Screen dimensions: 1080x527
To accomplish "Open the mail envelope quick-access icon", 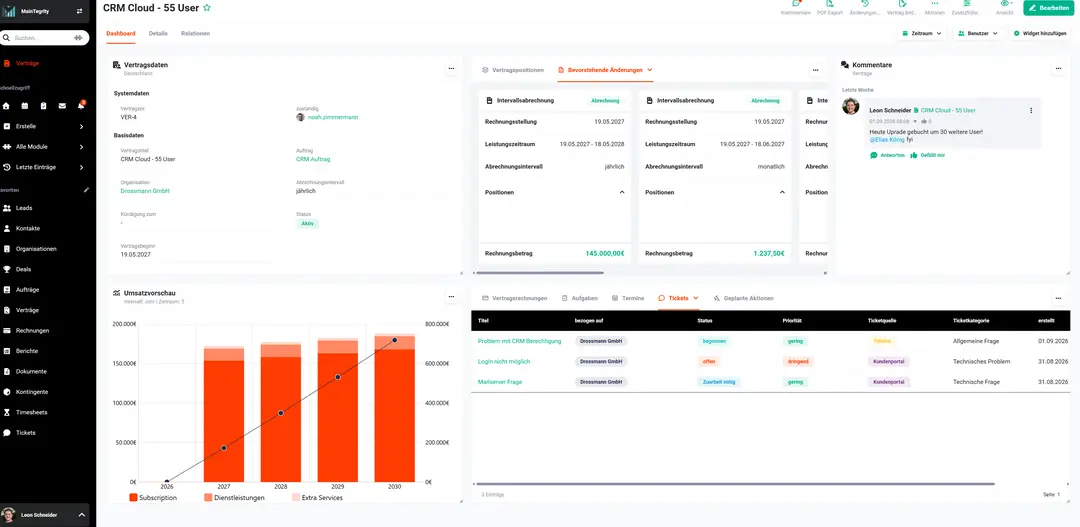I will (62, 106).
